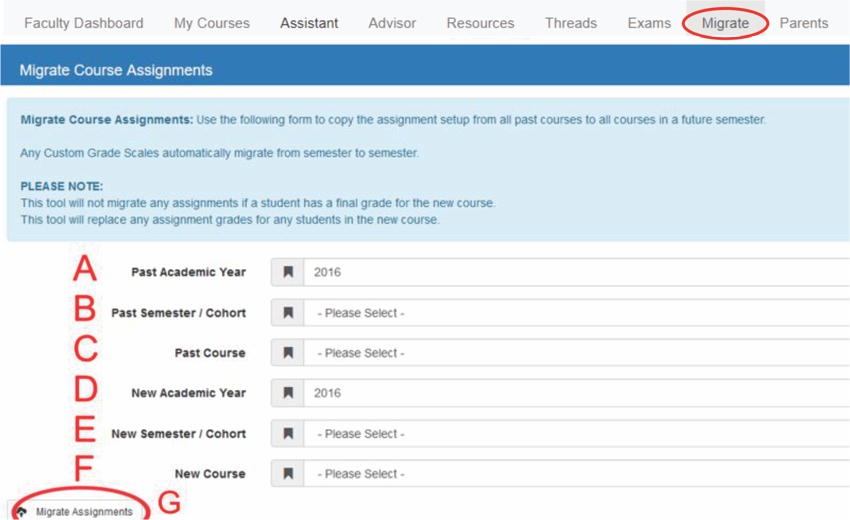The width and height of the screenshot is (850, 520).
Task: Switch to the Migrate tab
Action: click(725, 23)
